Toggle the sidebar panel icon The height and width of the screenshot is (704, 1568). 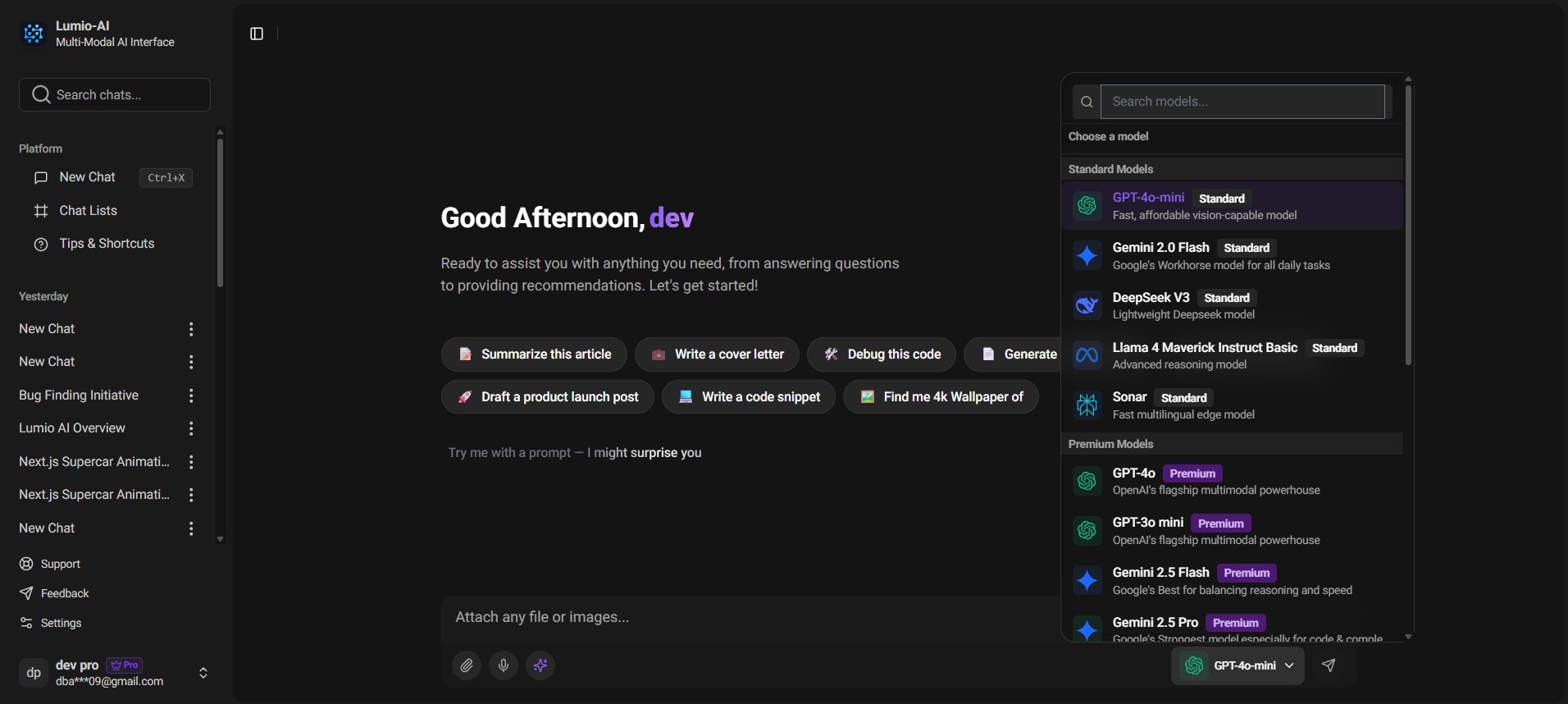click(x=257, y=34)
